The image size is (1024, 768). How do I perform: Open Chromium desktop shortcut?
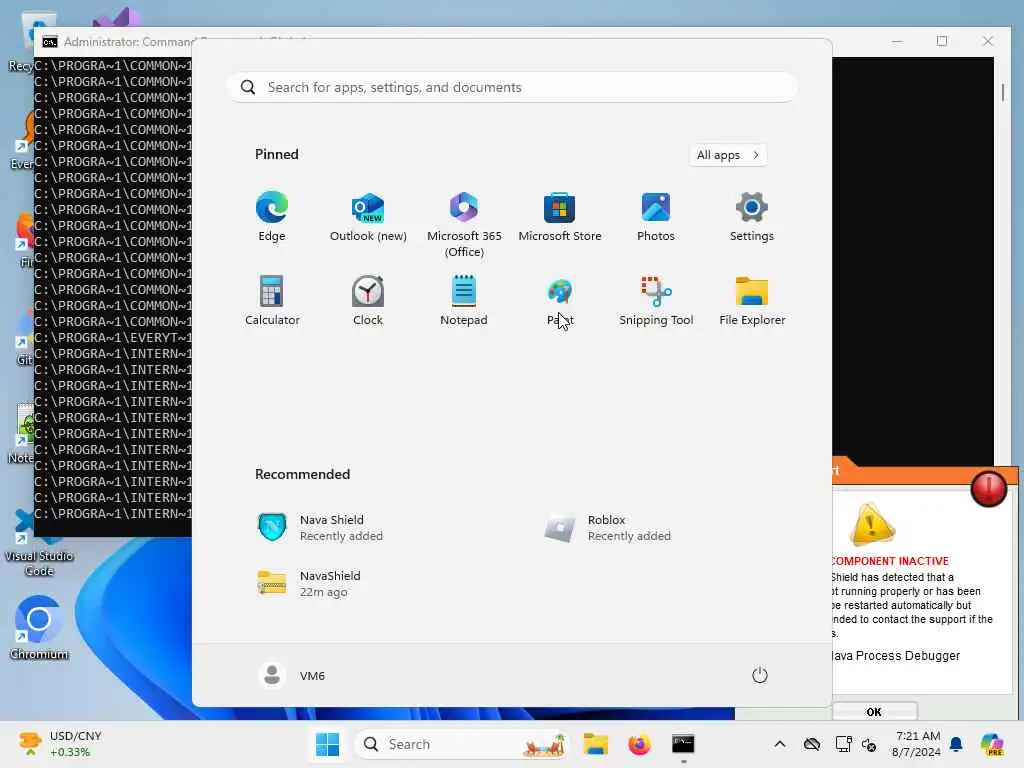(x=39, y=628)
